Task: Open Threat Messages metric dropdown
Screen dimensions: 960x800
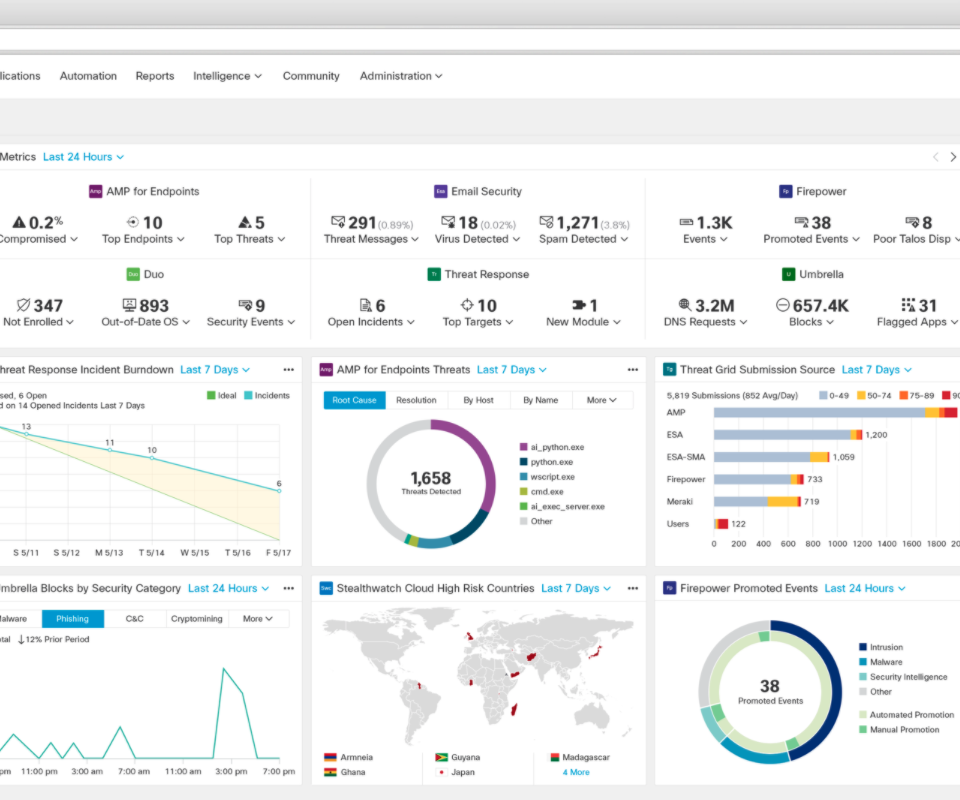Action: coord(371,239)
